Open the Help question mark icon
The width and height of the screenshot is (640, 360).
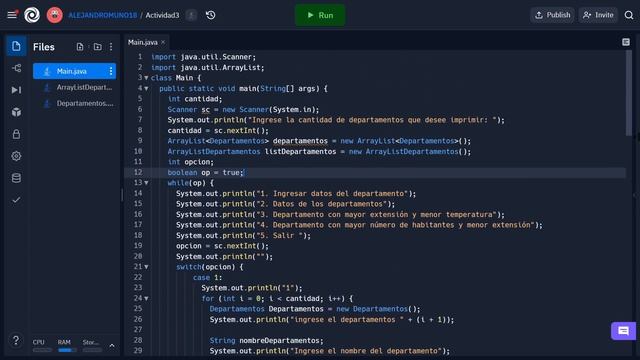pos(16,340)
